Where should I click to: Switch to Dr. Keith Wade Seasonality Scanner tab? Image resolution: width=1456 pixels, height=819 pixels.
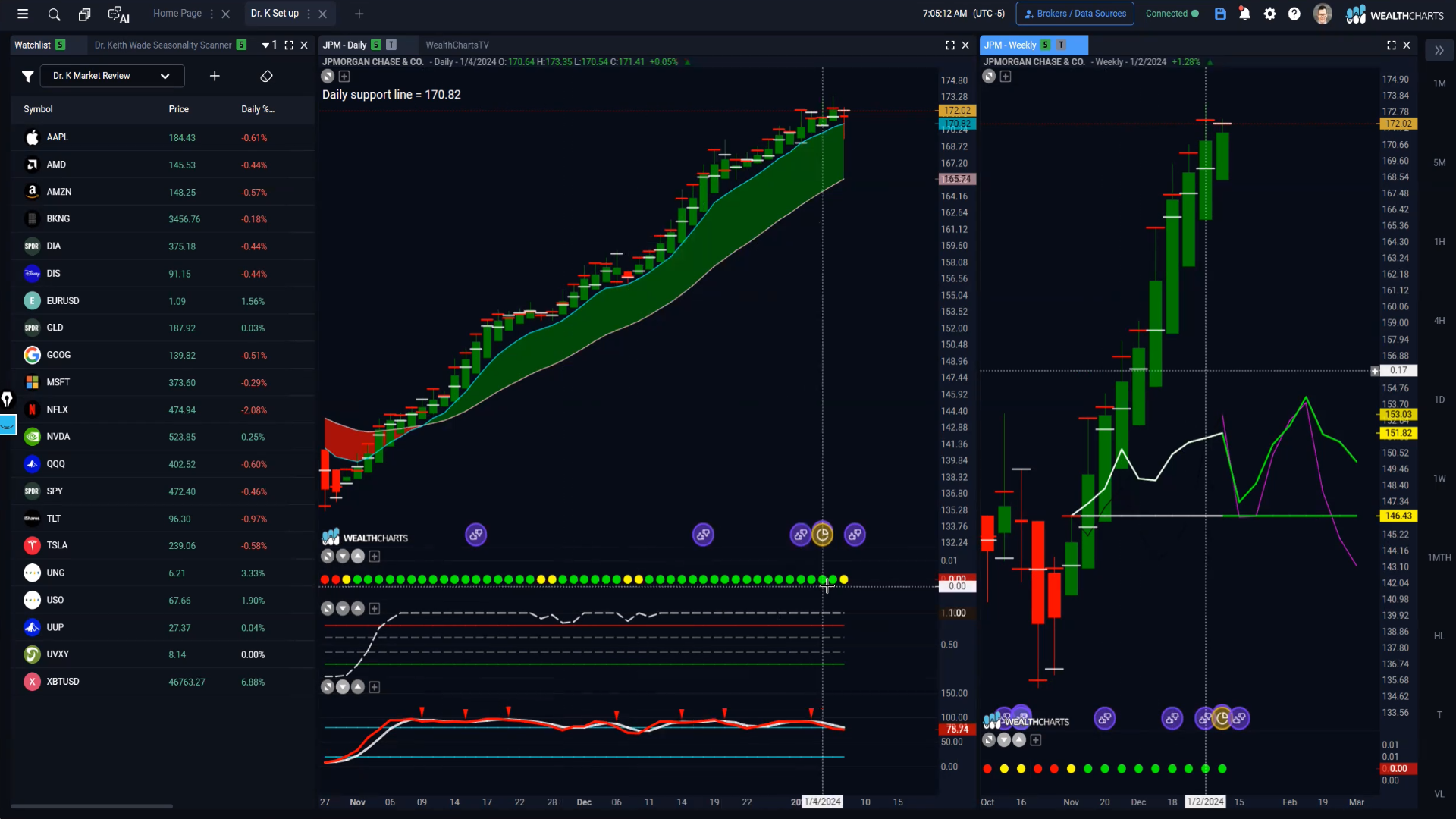point(163,45)
